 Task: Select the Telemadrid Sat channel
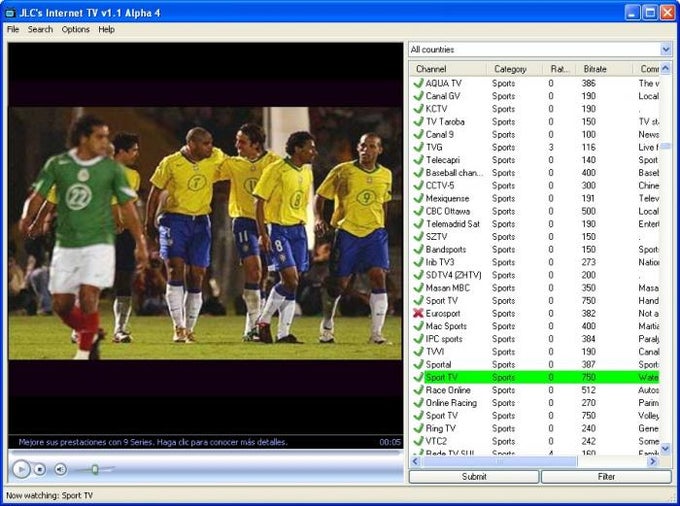pos(453,224)
